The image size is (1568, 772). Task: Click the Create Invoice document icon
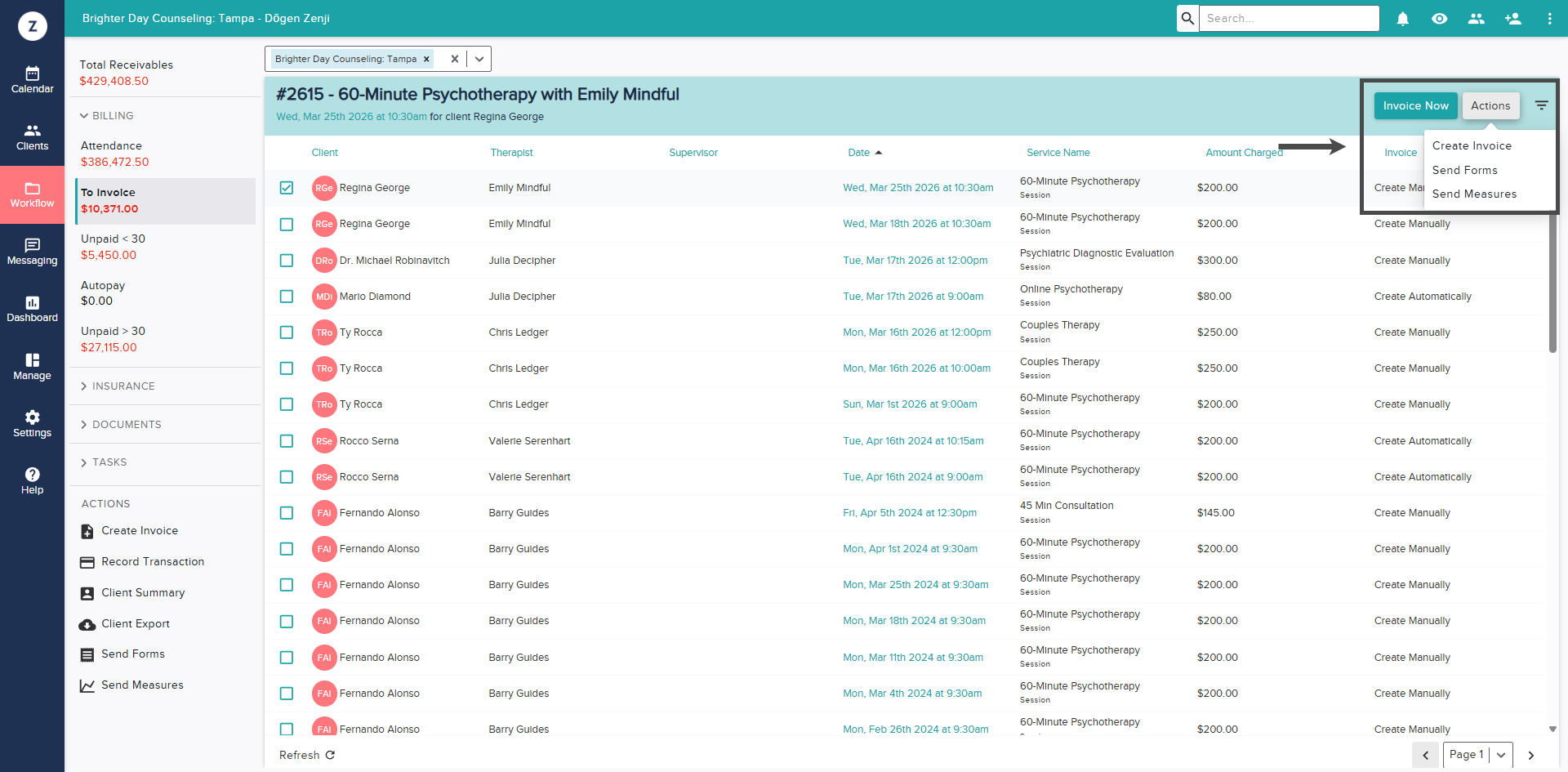pyautogui.click(x=87, y=531)
